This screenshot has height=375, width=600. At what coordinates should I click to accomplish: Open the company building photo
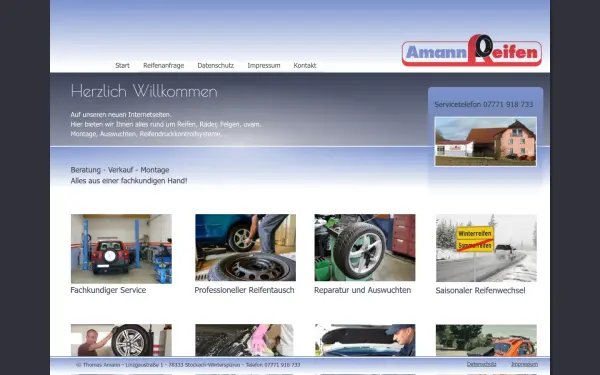pyautogui.click(x=486, y=142)
